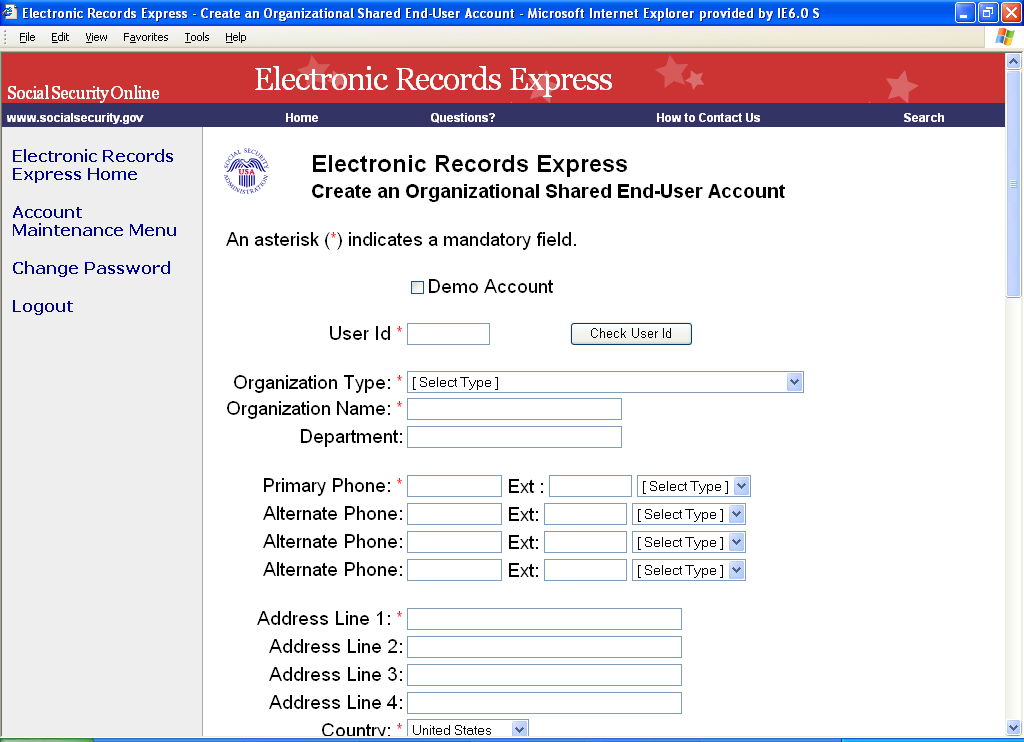The width and height of the screenshot is (1024, 742).
Task: Open the Edit menu
Action: (60, 37)
